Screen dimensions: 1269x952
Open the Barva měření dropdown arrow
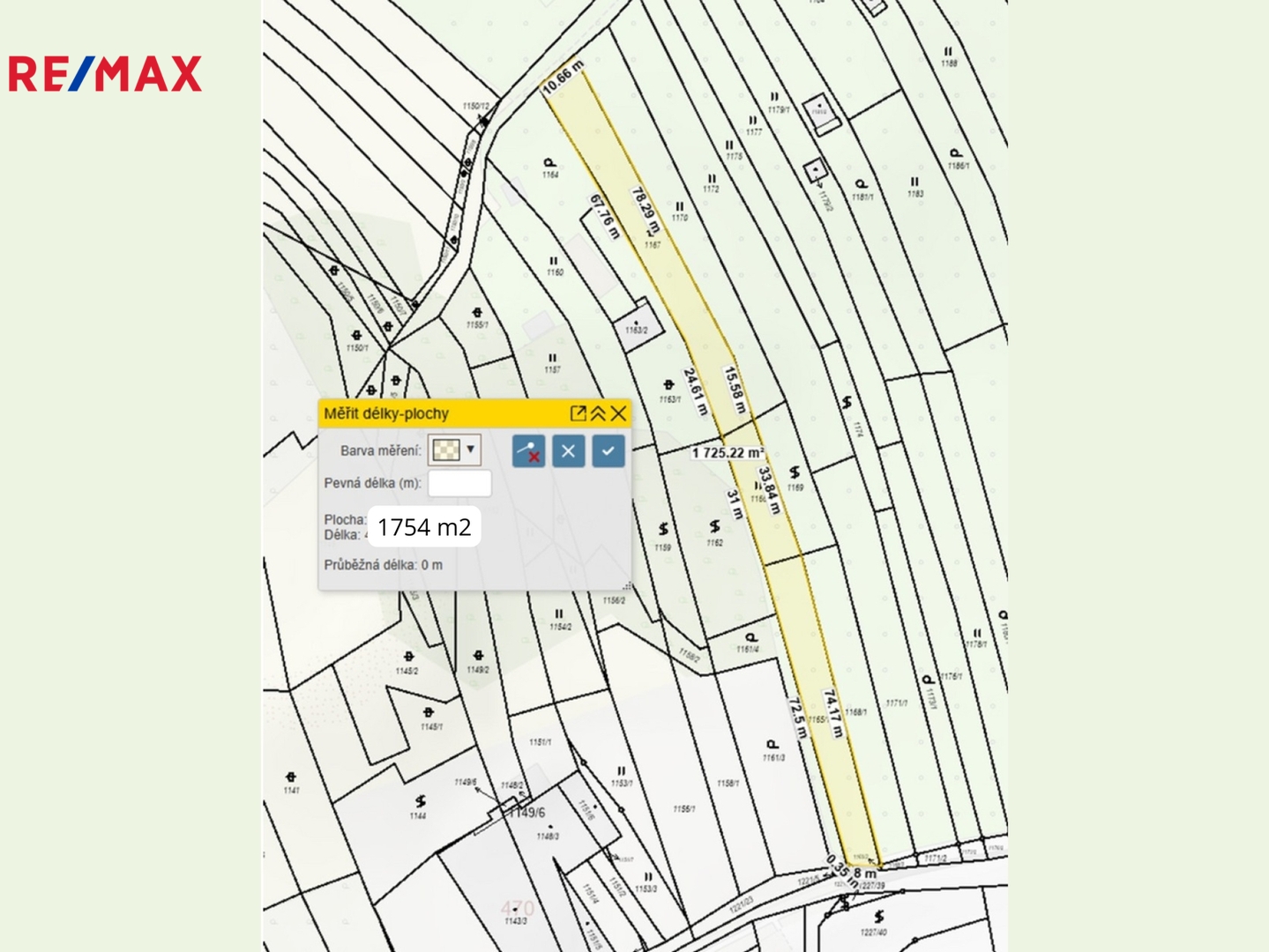tap(471, 450)
